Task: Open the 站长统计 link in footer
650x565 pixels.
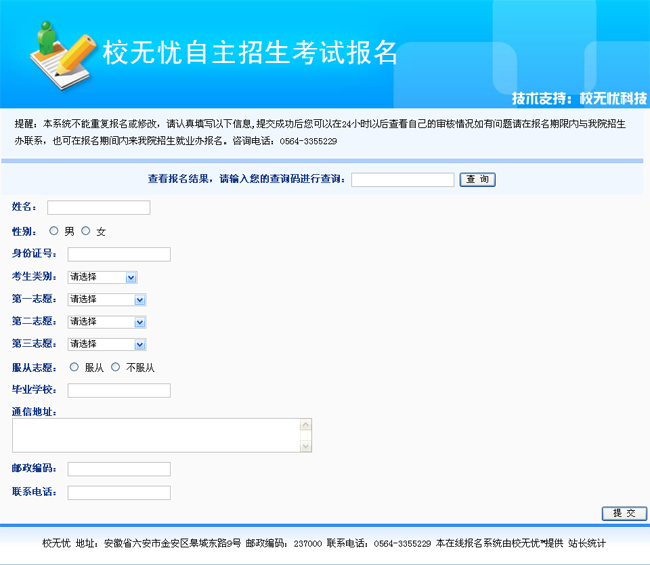Action: [x=587, y=543]
